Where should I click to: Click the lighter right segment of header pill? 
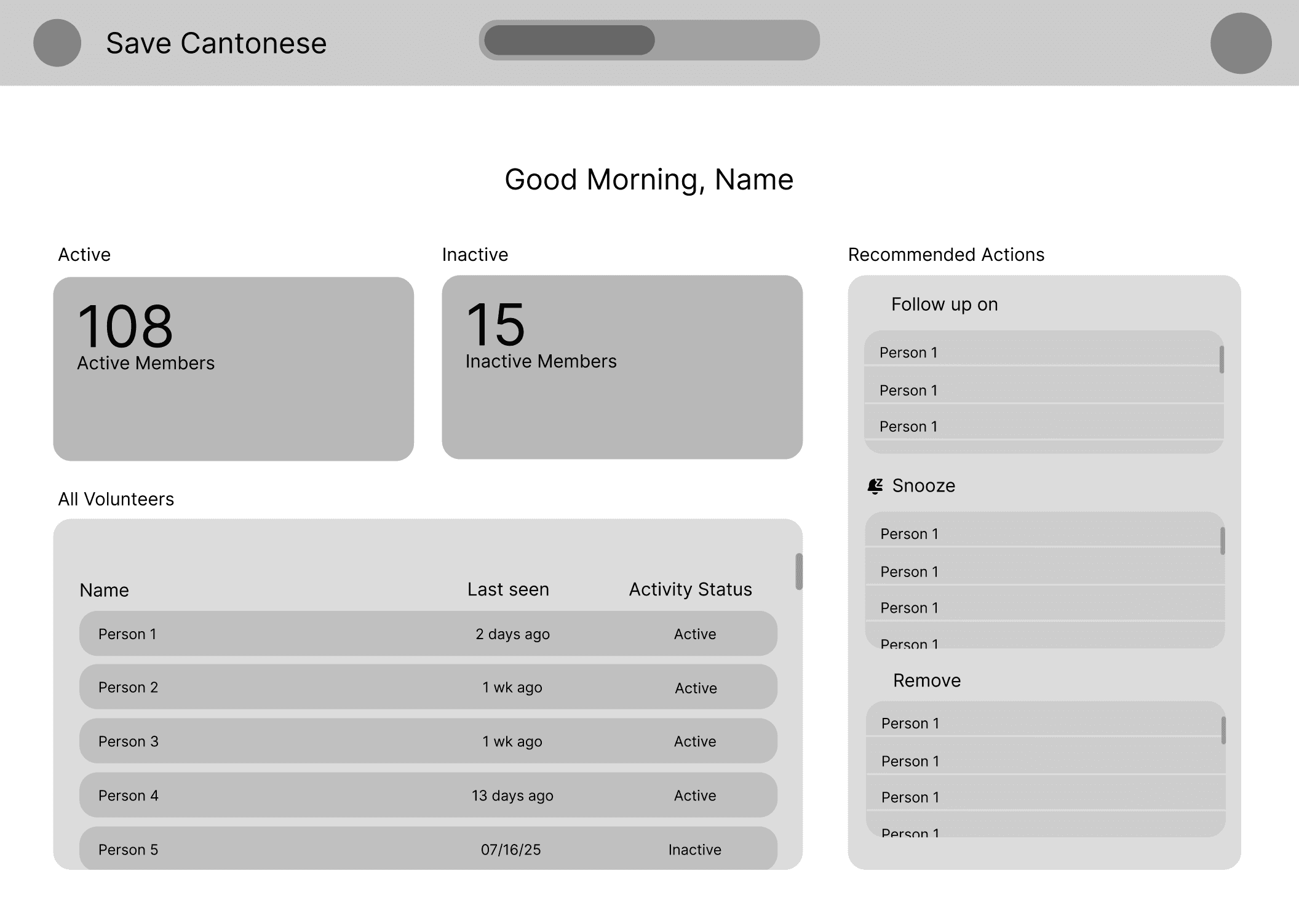click(x=737, y=41)
